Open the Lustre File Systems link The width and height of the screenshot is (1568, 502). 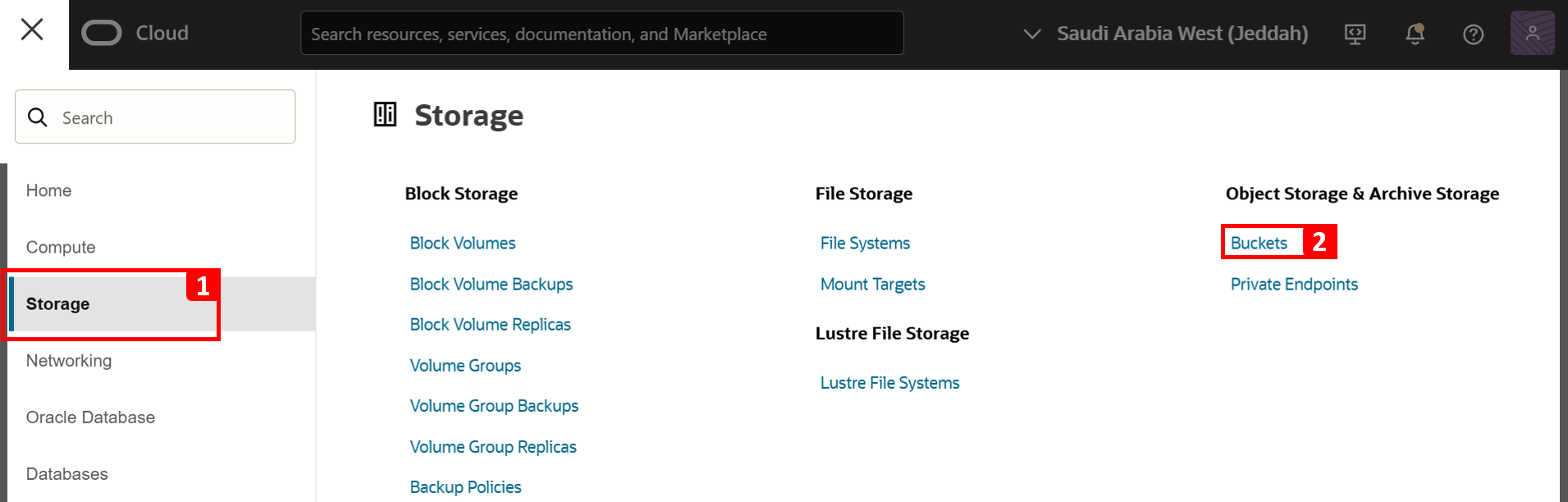tap(889, 383)
